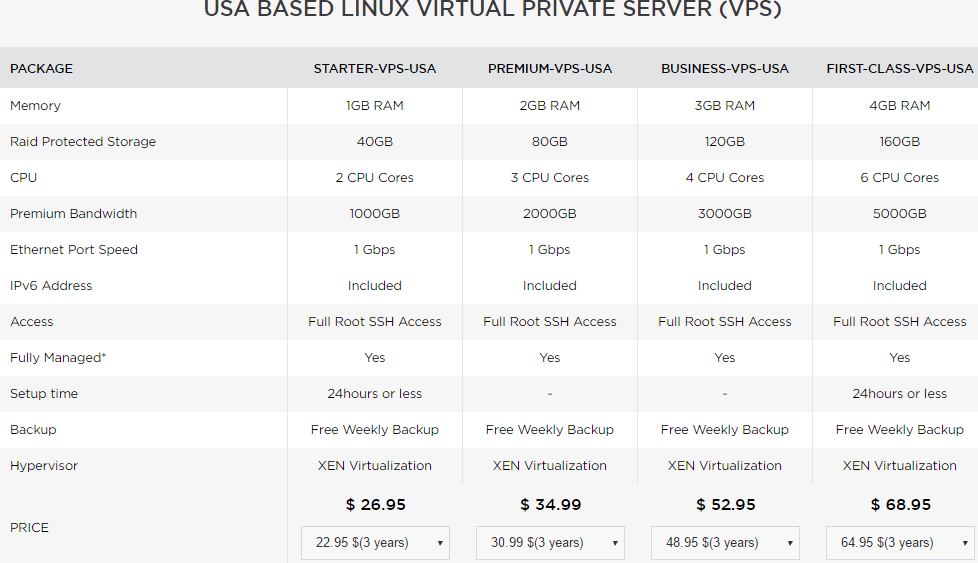Click the PRICE row label

30,528
